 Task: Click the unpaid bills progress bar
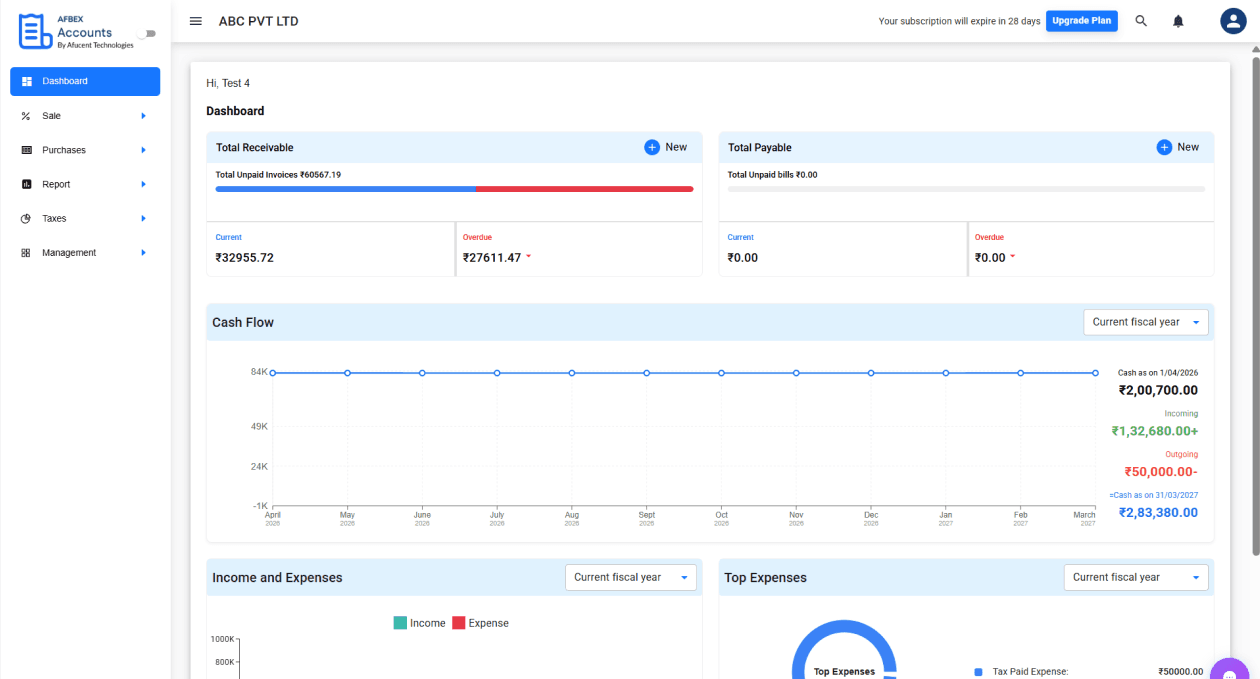pos(966,189)
